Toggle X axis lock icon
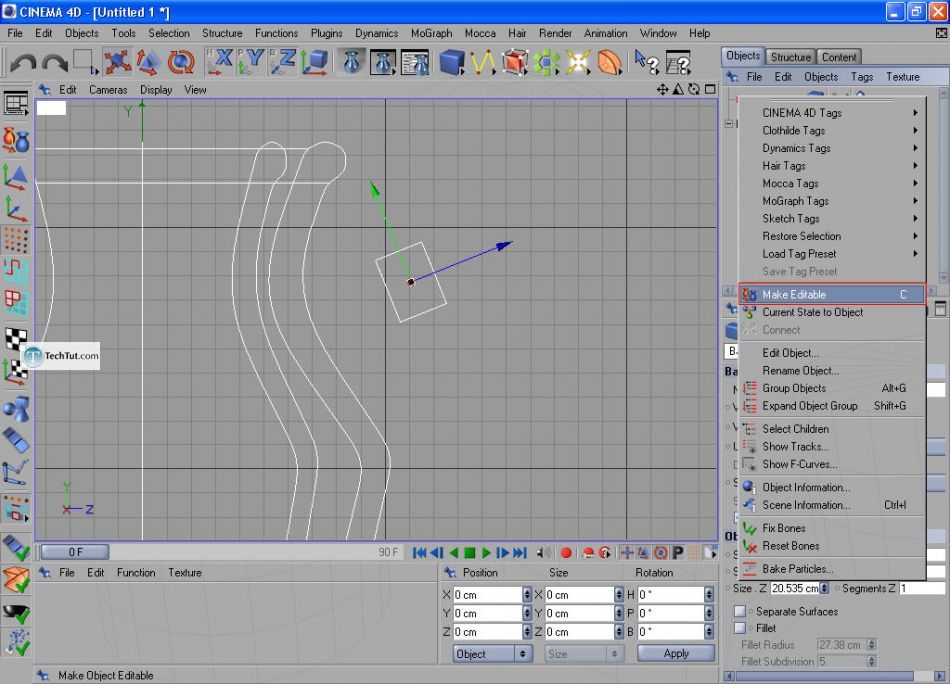950x684 pixels. click(x=219, y=62)
